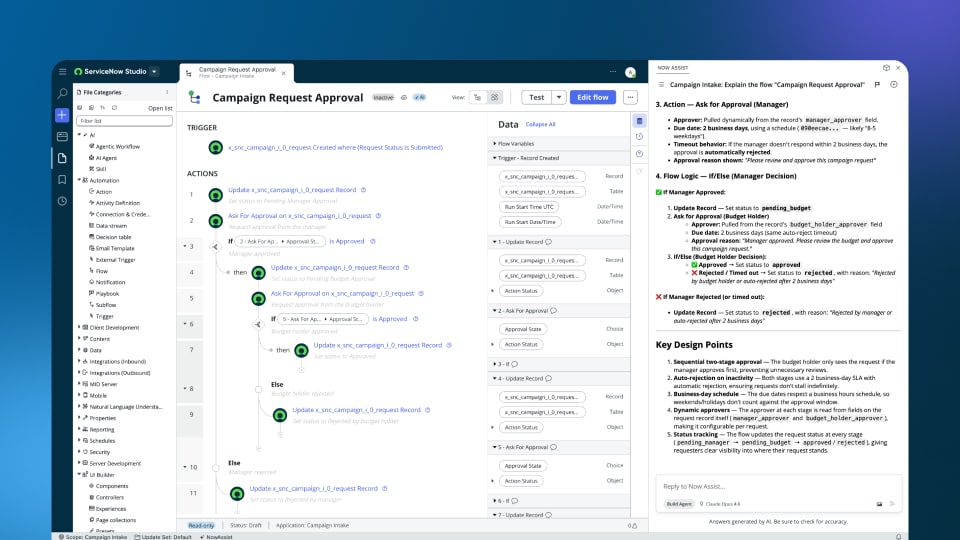Screen dimensions: 960x540
Task: Switch to diagram view layout toggle
Action: tap(495, 97)
